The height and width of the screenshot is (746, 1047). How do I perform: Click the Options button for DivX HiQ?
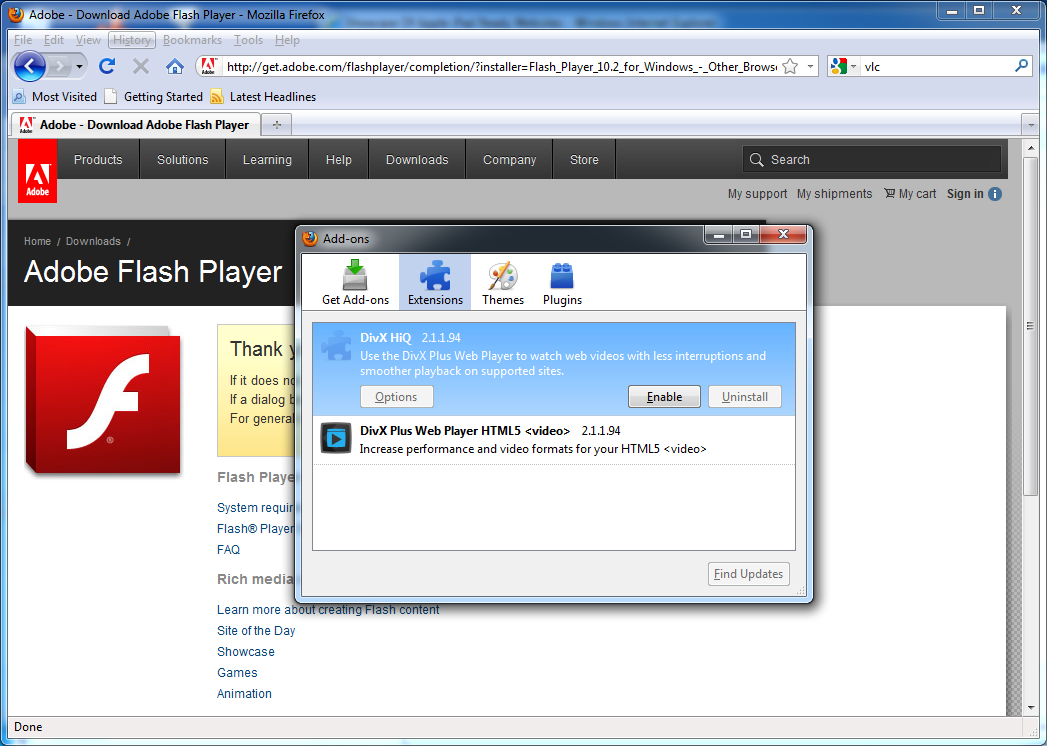click(x=397, y=397)
